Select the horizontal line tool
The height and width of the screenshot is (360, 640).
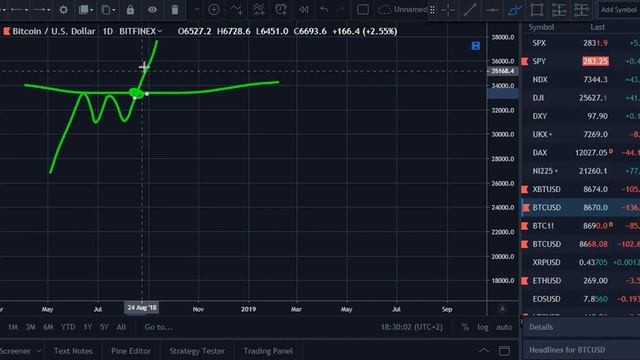pyautogui.click(x=492, y=9)
